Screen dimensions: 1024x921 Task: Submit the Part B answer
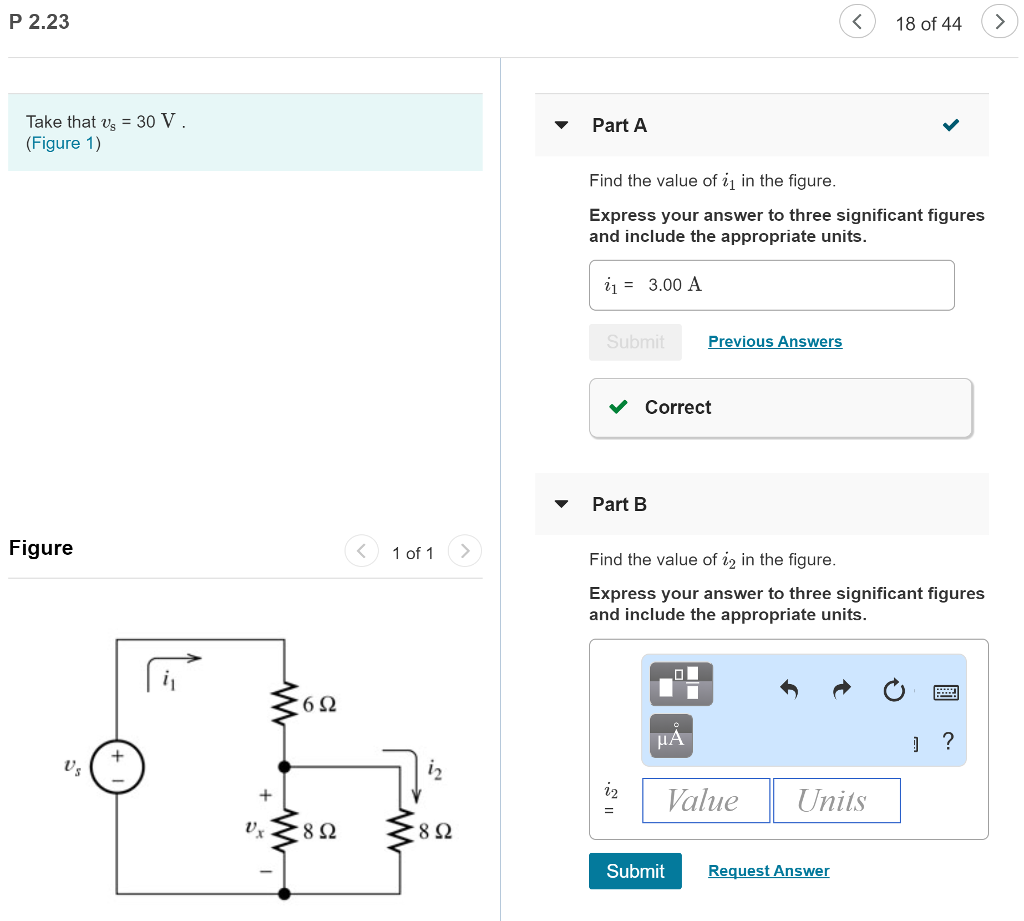point(635,870)
